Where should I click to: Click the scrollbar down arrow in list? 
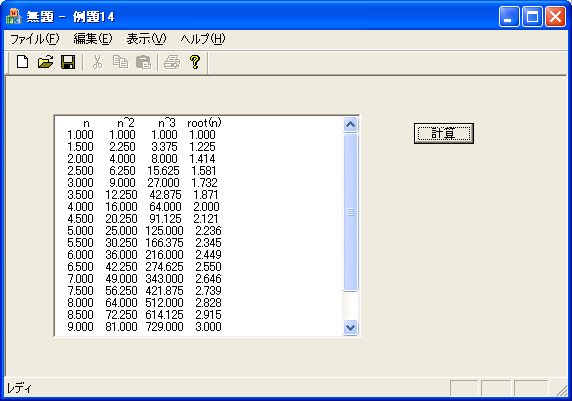(x=351, y=327)
